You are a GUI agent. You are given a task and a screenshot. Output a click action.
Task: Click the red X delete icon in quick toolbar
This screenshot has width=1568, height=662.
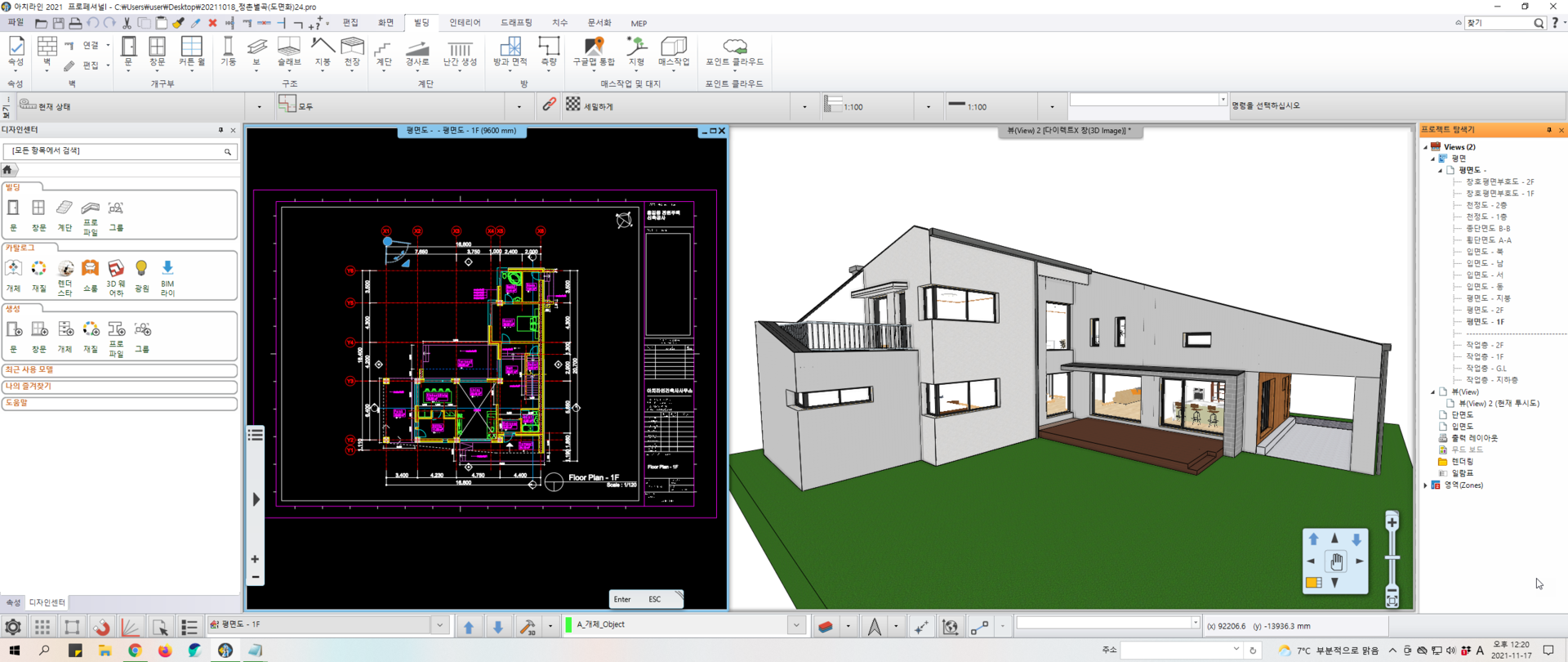[x=212, y=23]
